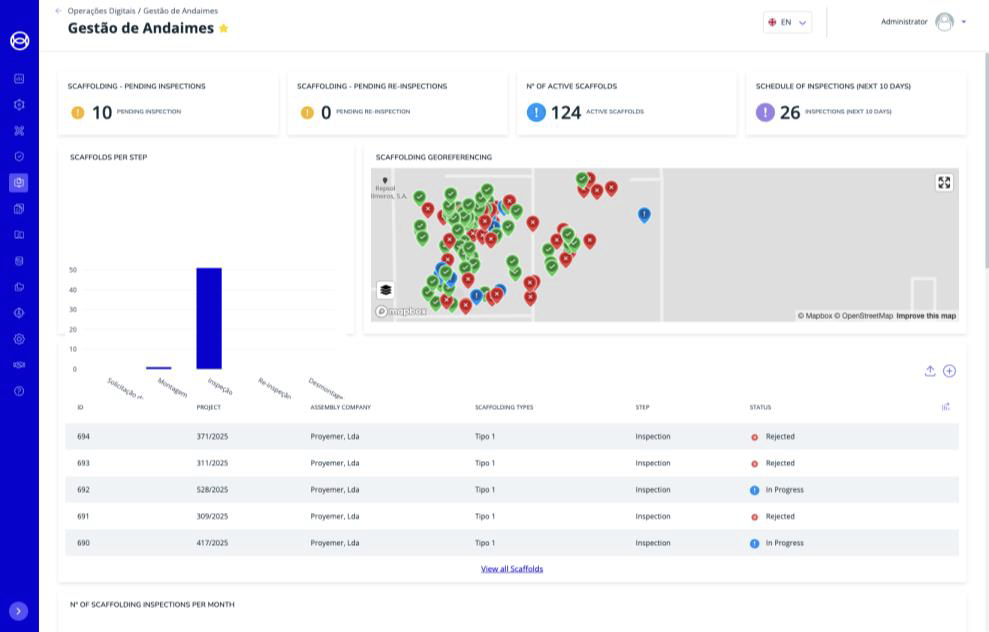The width and height of the screenshot is (989, 632).
Task: Click the Pending Inspections summary card
Action: coord(168,103)
